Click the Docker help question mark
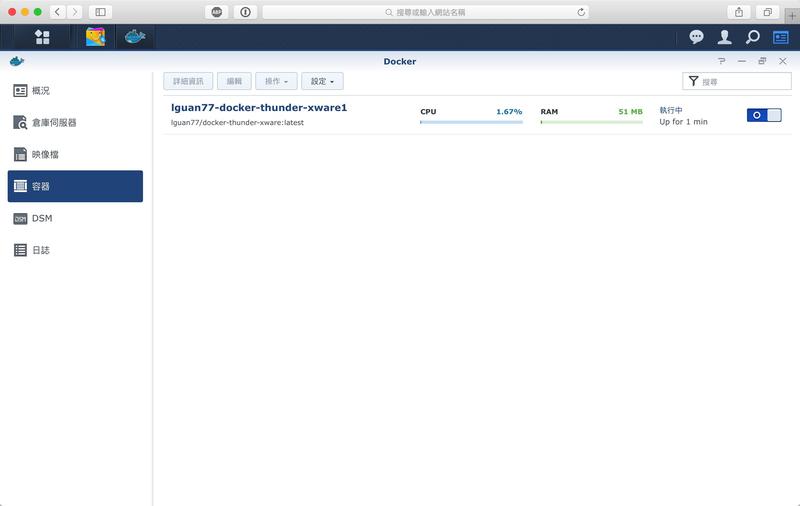The width and height of the screenshot is (800, 506). [721, 61]
